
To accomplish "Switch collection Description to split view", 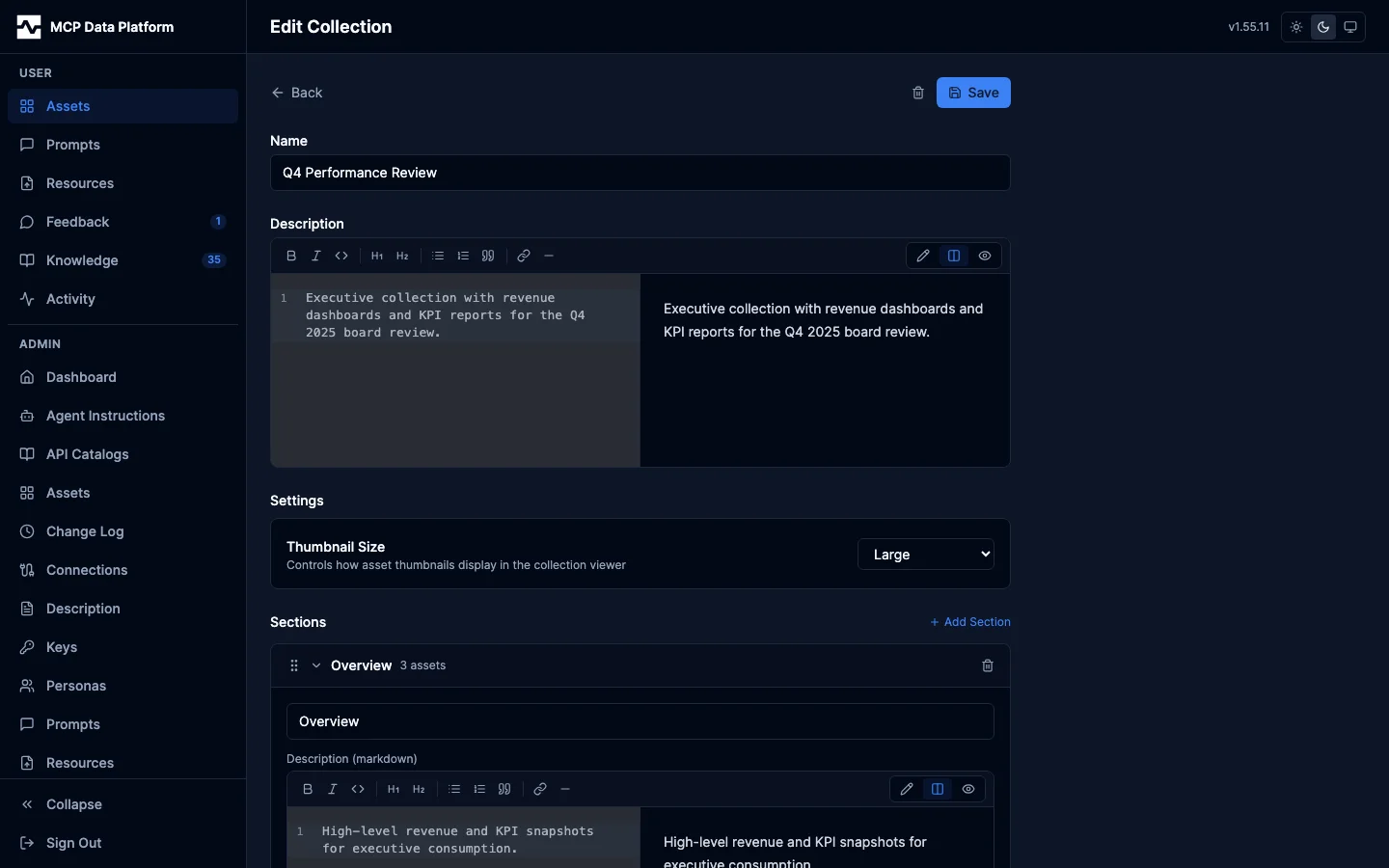I will coord(954,256).
